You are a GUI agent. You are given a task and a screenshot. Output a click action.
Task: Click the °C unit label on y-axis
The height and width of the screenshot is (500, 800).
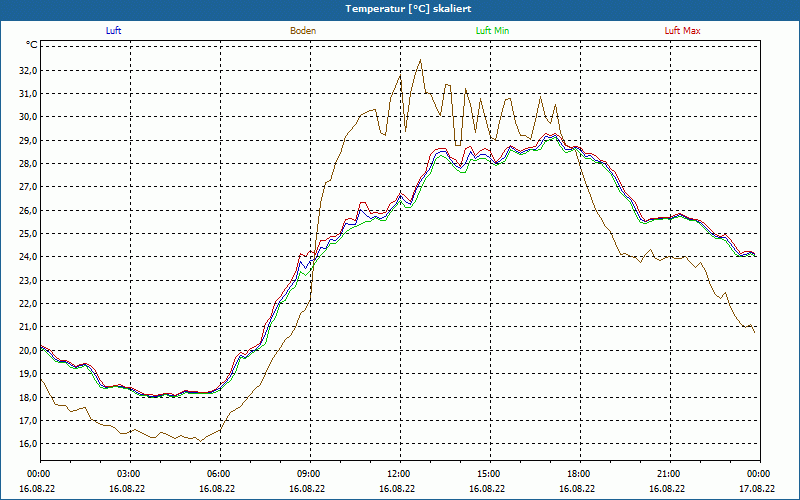tap(32, 45)
